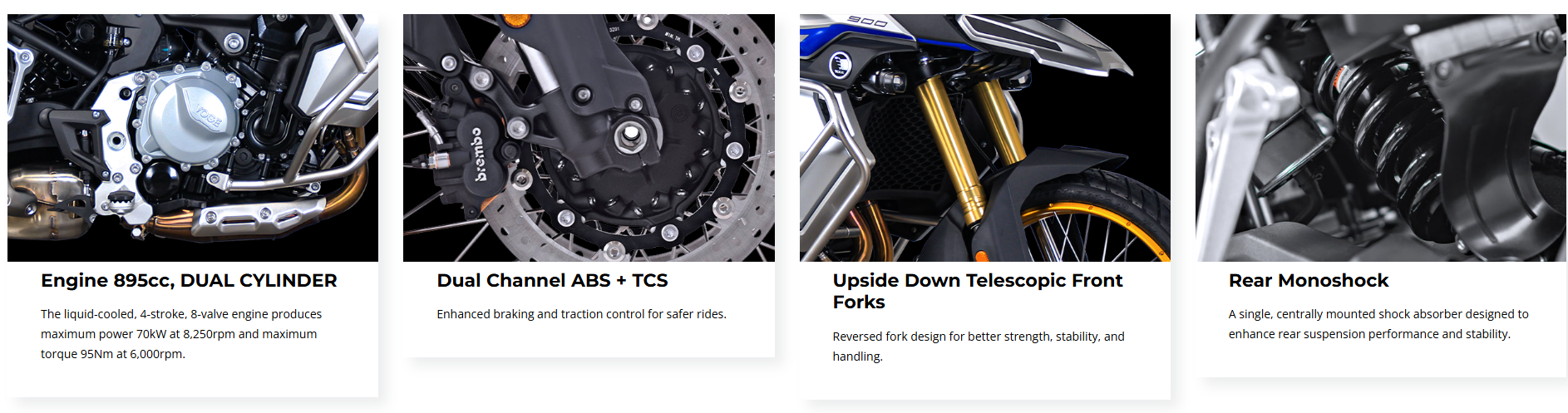The width and height of the screenshot is (1568, 413).
Task: Click the 'Reversed fork design' description text
Action: [x=979, y=347]
